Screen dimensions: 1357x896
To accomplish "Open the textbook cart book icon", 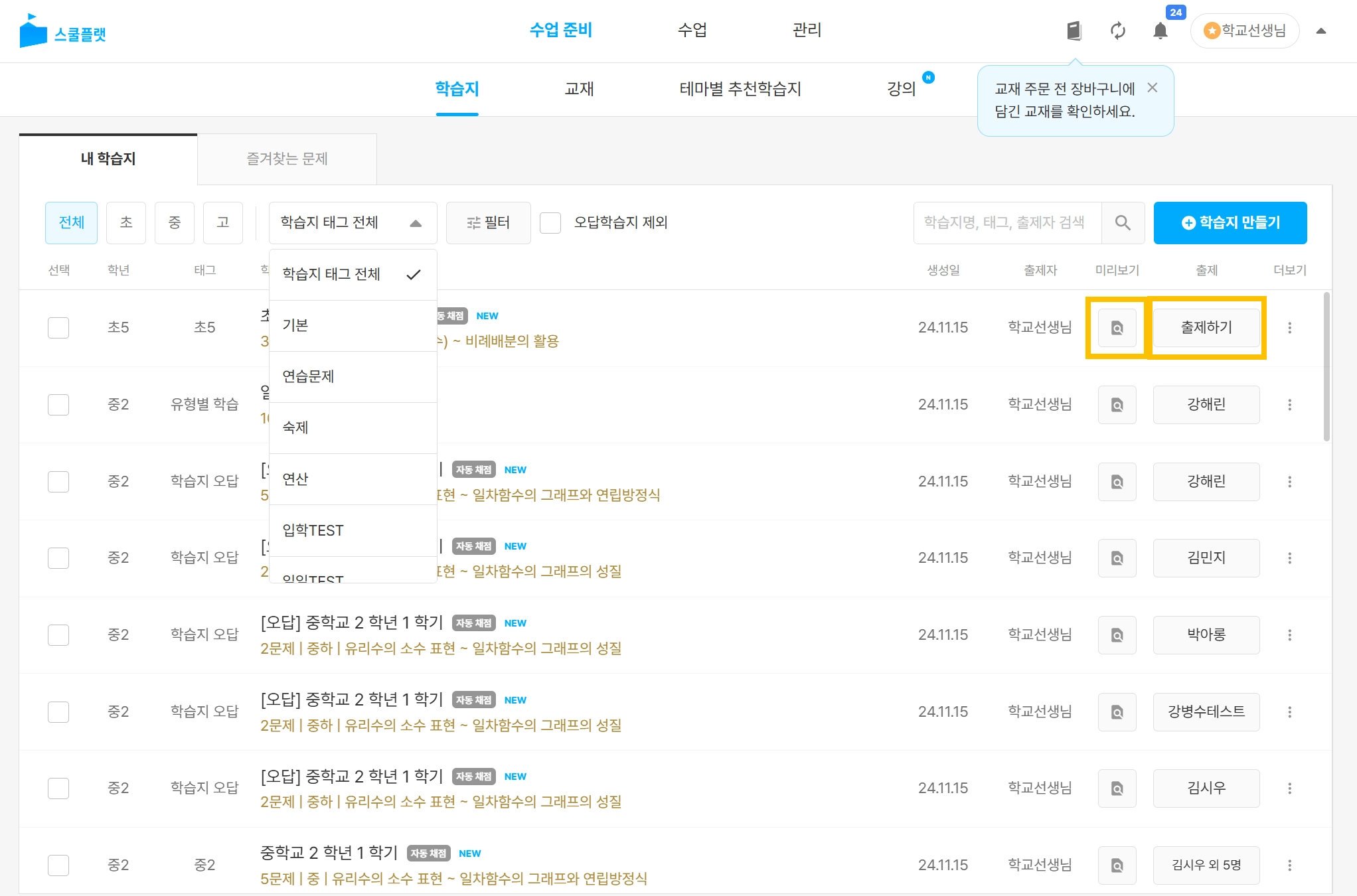I will click(1074, 31).
